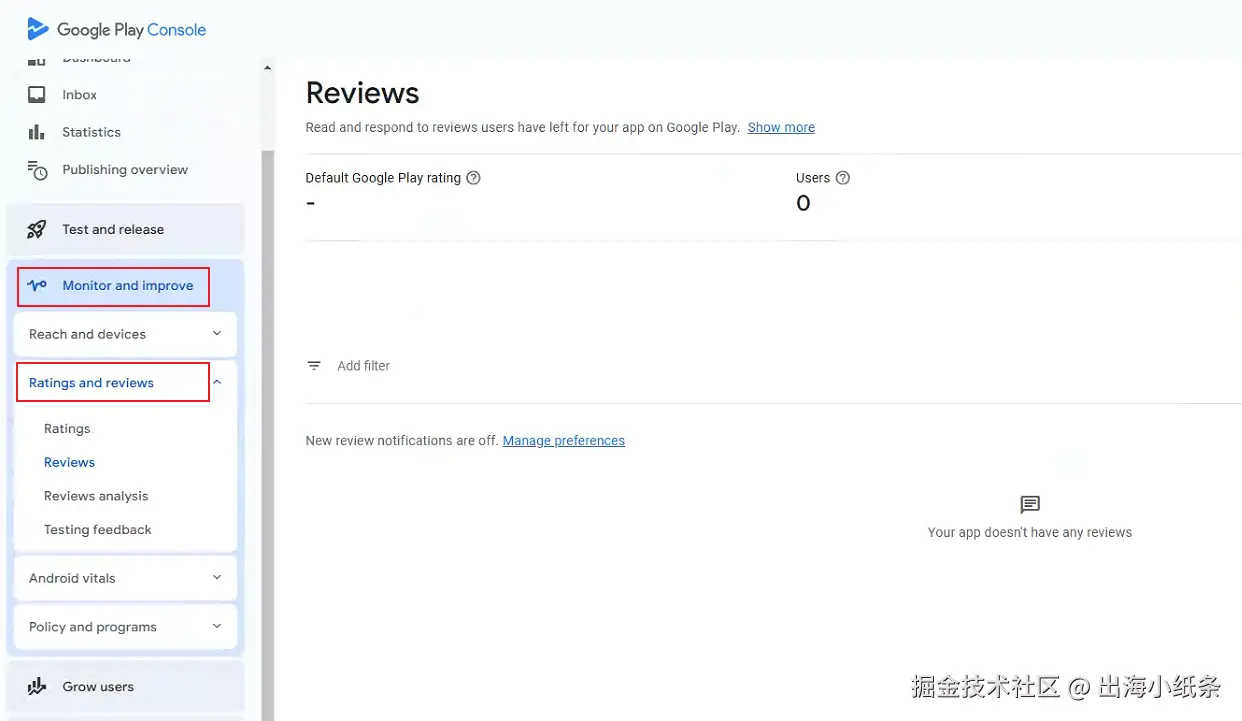
Task: Click the Publishing overview clock icon
Action: click(37, 170)
